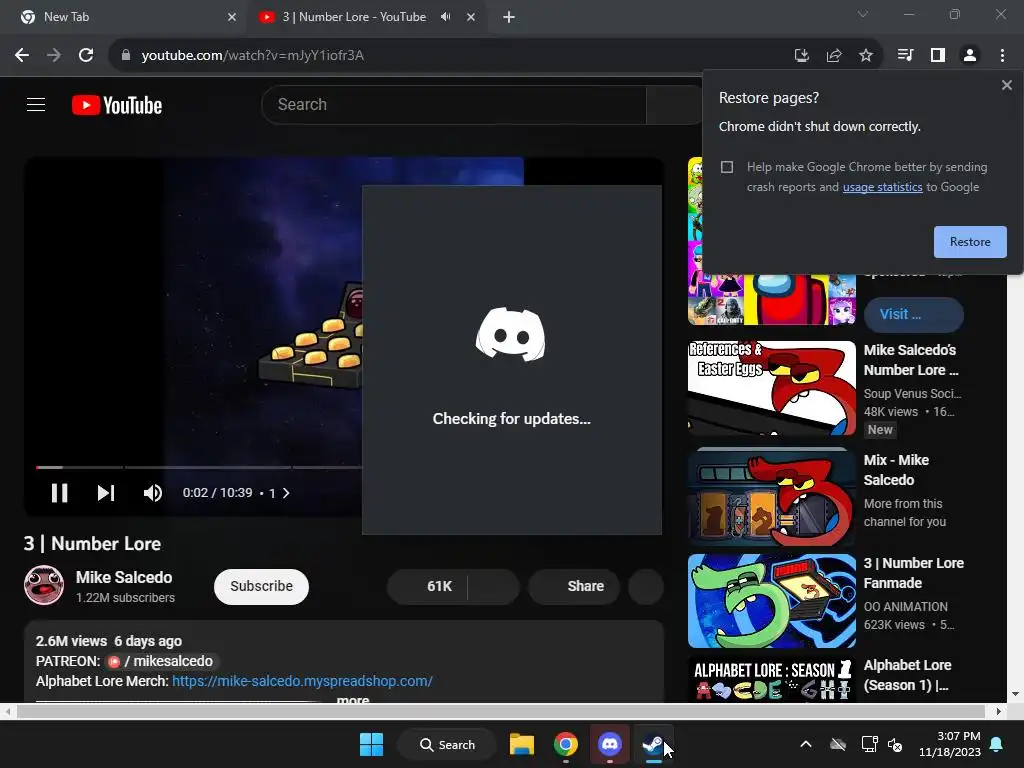Image resolution: width=1024 pixels, height=768 pixels.
Task: Click the OO ANIMATION channel name
Action: point(905,607)
